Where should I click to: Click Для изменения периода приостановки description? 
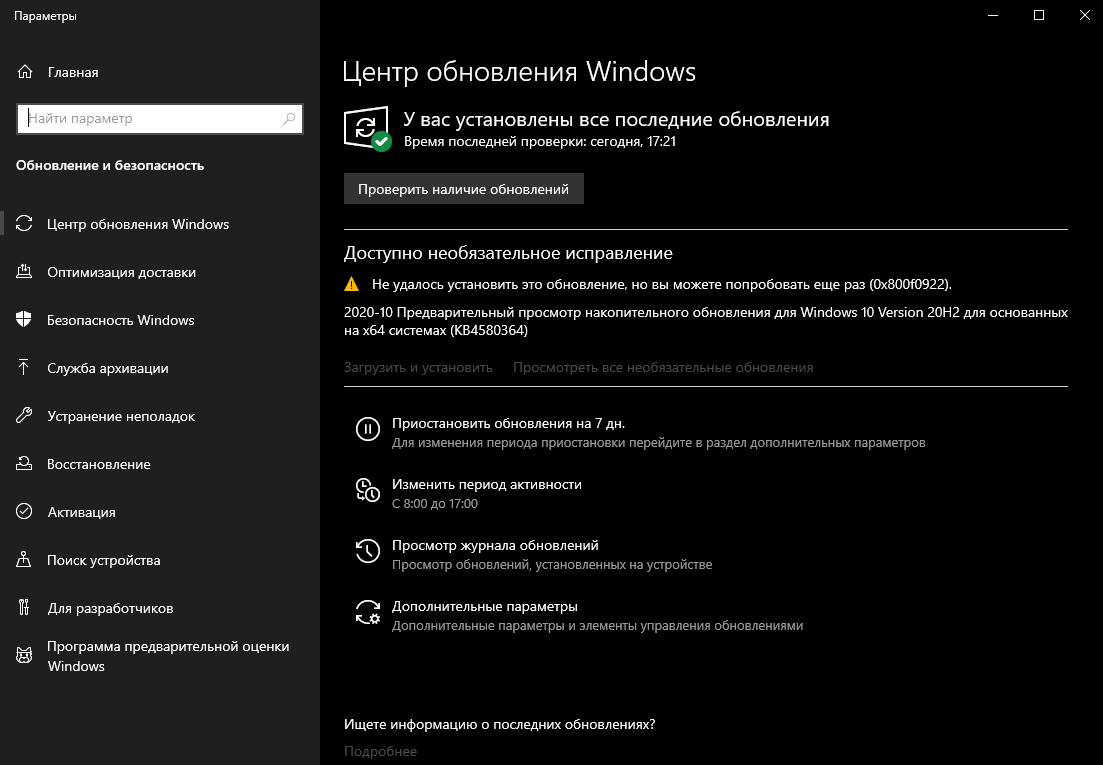point(658,442)
